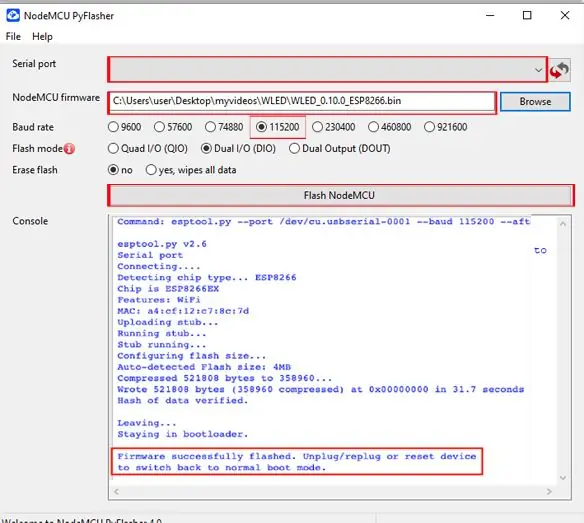Click the "Command: esptool.py --port" console line
The image size is (584, 523).
coord(323,222)
